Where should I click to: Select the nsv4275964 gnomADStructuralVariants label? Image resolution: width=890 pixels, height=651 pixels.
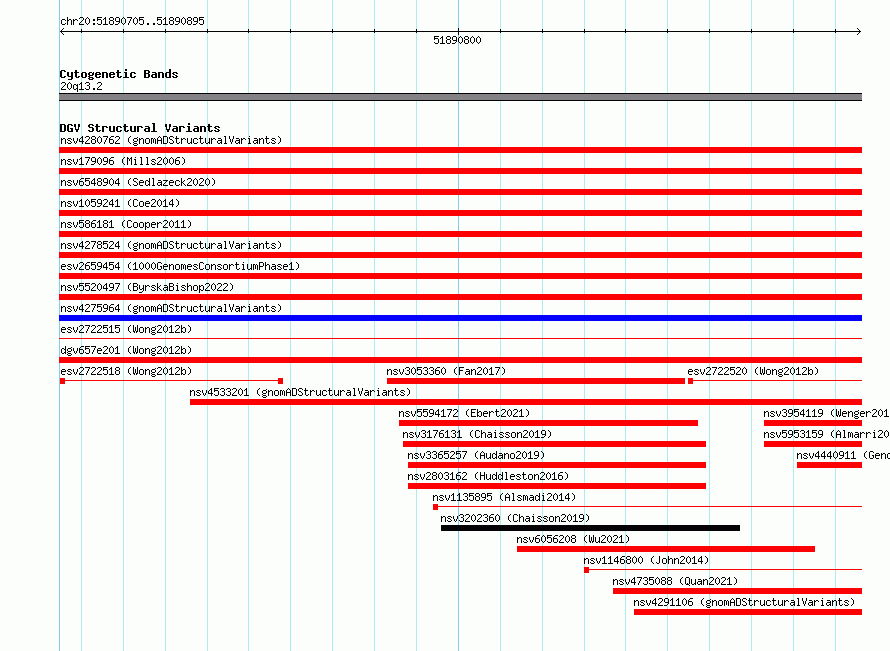tap(171, 308)
